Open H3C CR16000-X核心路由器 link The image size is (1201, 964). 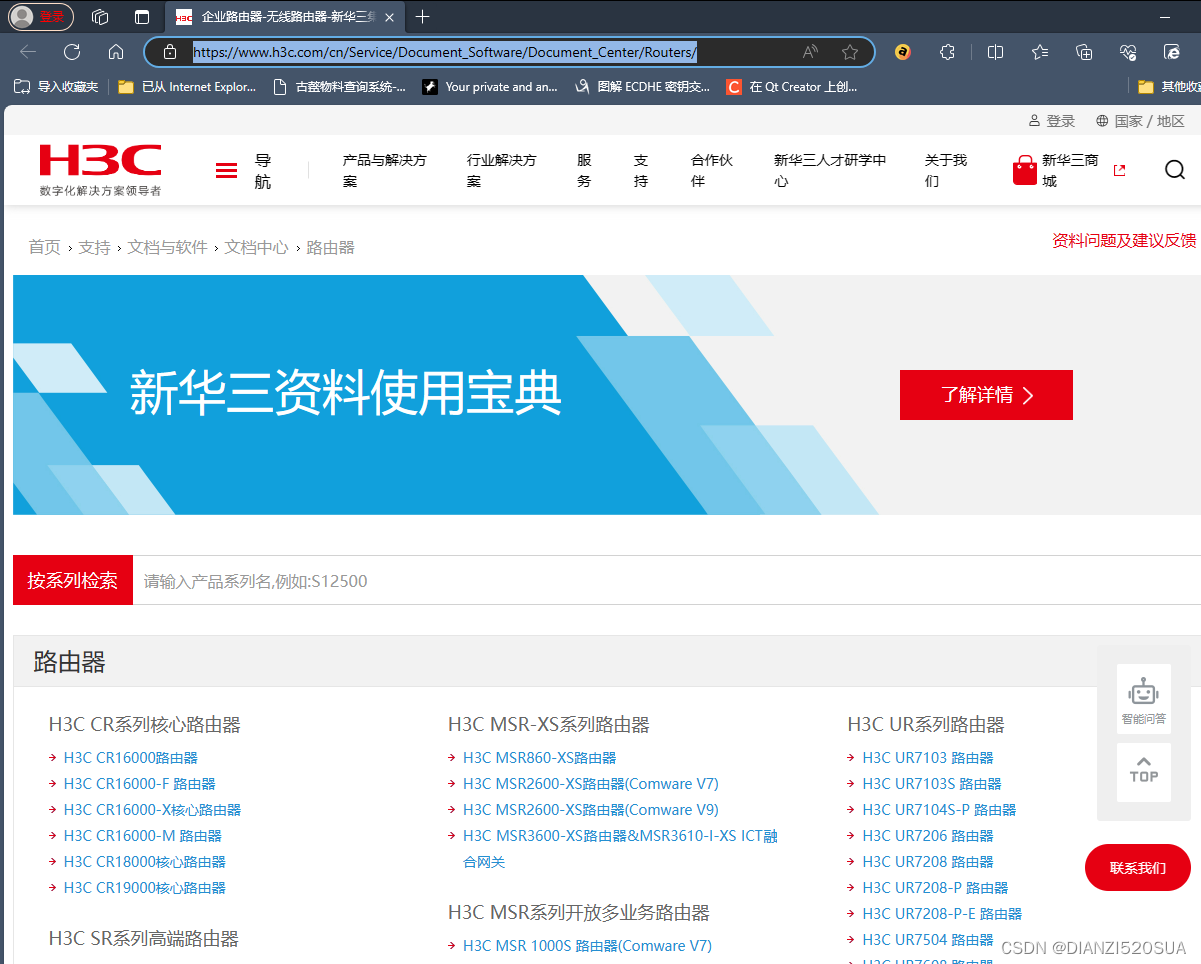[152, 810]
